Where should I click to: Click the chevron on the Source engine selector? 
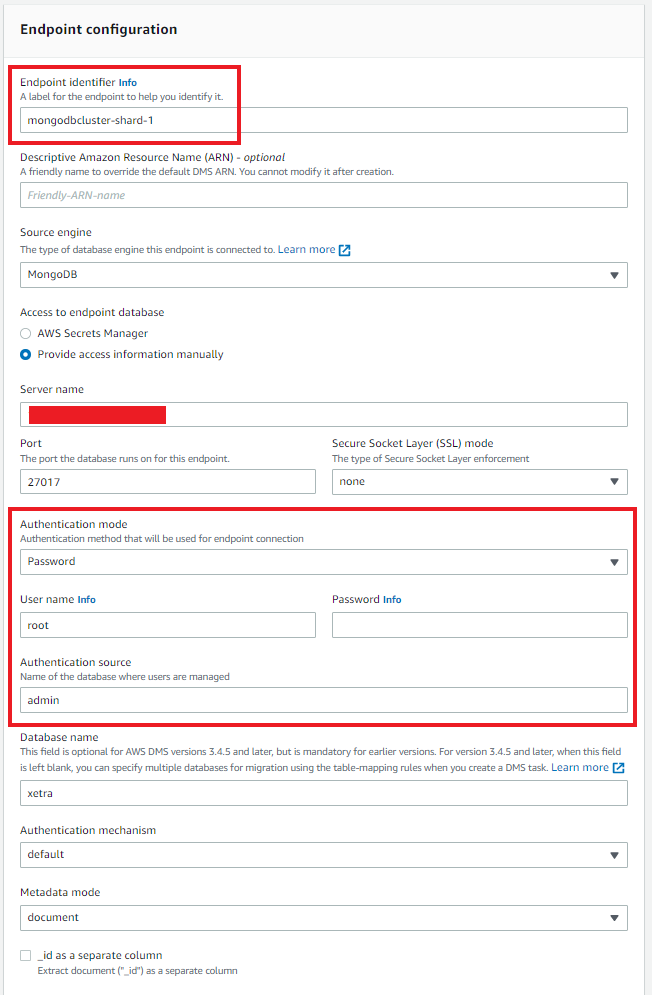(614, 274)
